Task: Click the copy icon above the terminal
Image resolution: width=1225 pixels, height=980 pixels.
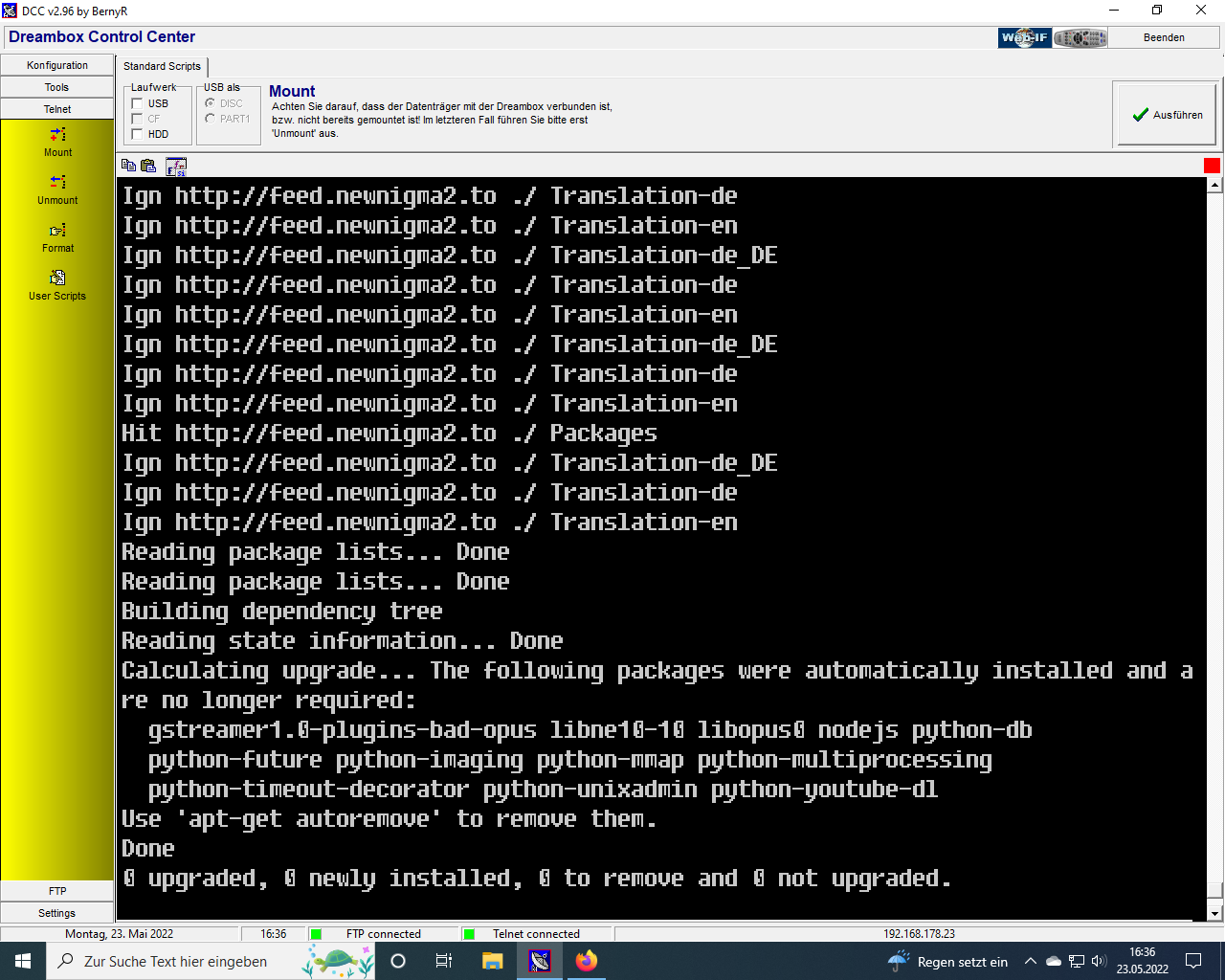Action: pyautogui.click(x=128, y=166)
